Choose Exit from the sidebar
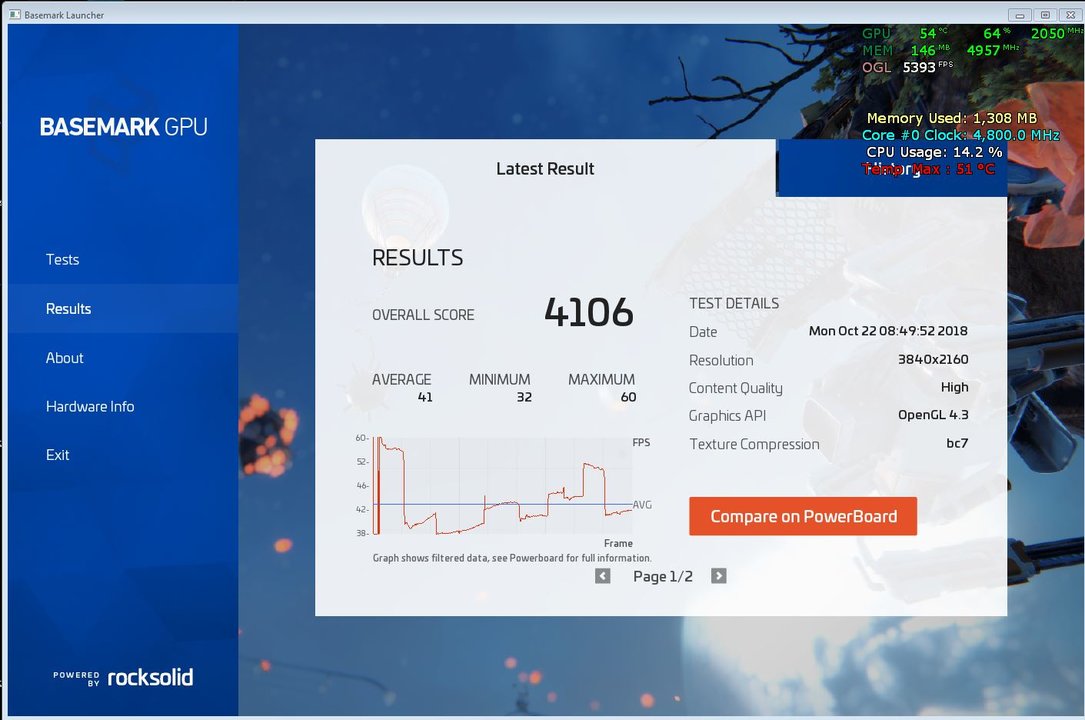 [x=57, y=455]
